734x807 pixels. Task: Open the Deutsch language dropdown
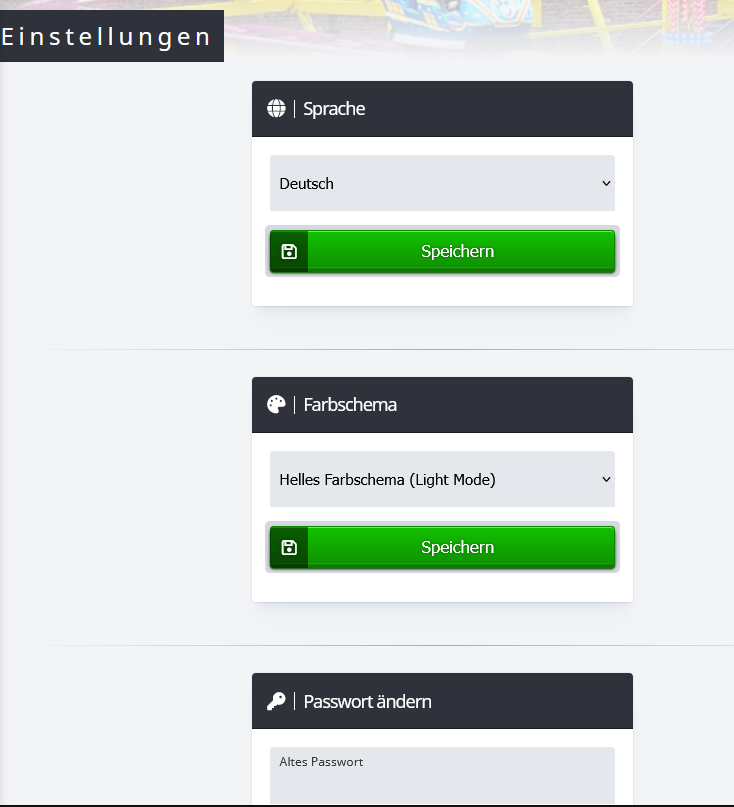tap(442, 183)
